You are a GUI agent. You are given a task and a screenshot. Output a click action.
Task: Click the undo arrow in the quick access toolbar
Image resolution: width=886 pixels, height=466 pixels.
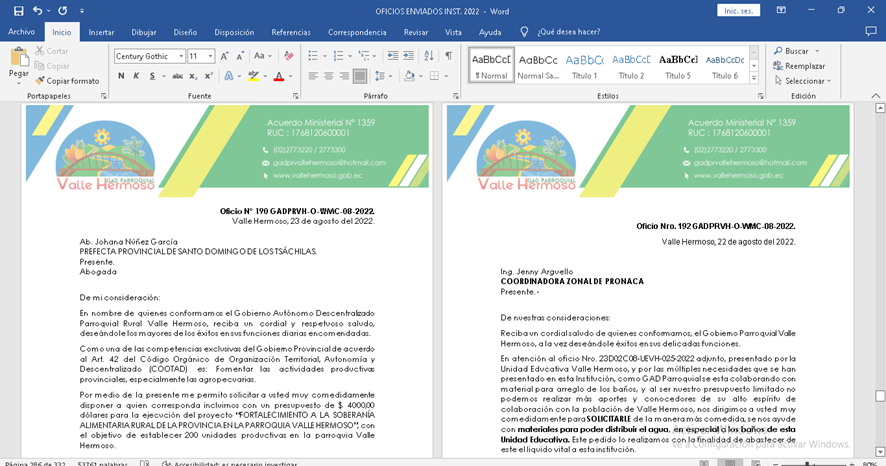(37, 11)
